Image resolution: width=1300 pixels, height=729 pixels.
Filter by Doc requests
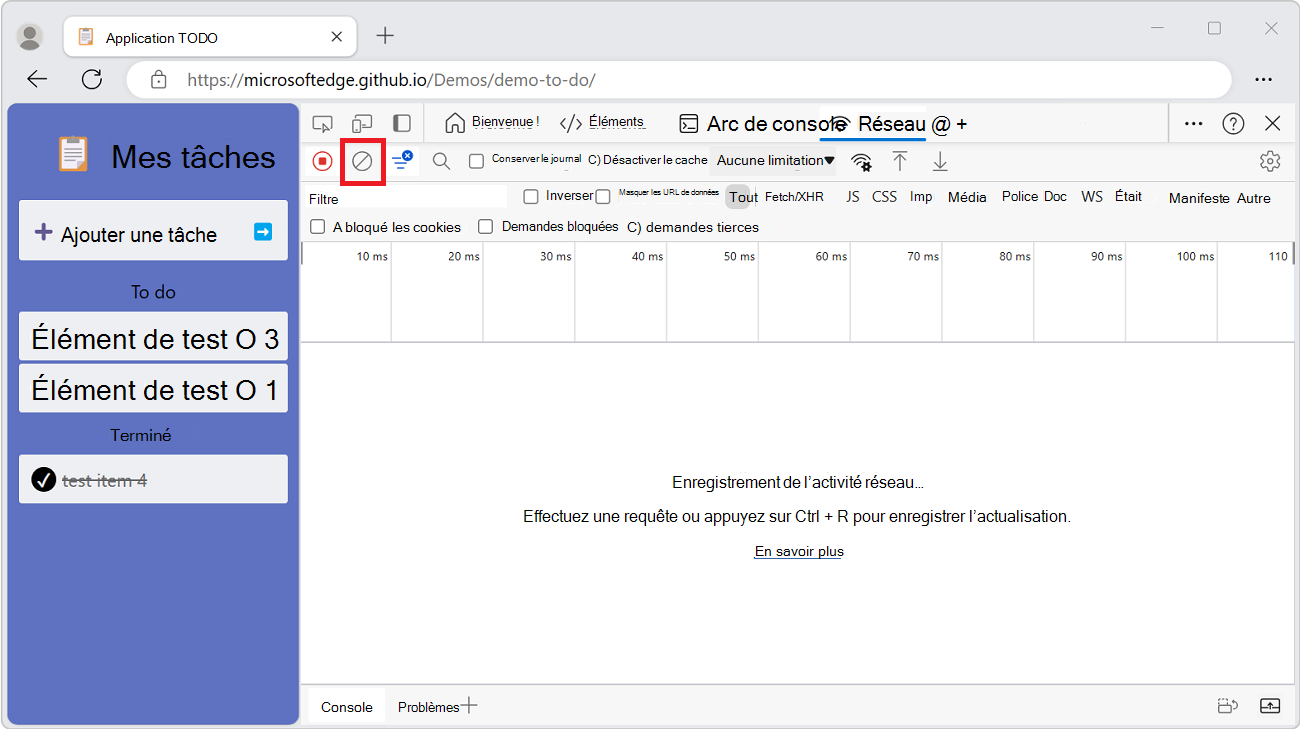(x=1056, y=197)
